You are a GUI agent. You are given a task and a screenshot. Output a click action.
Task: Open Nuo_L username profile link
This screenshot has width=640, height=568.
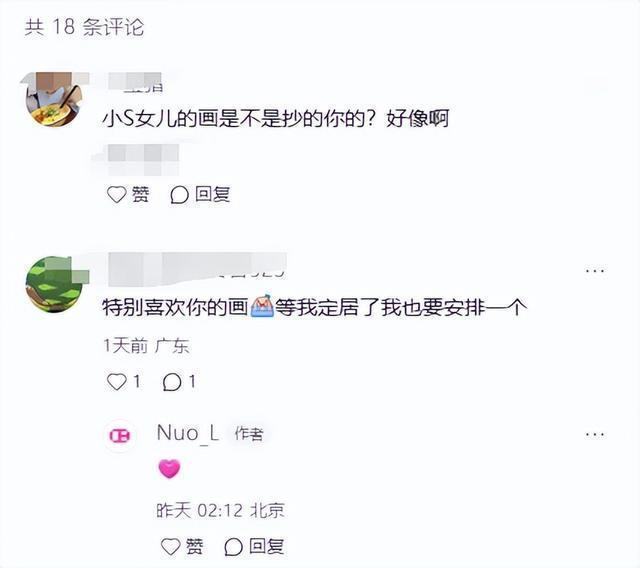tap(188, 433)
